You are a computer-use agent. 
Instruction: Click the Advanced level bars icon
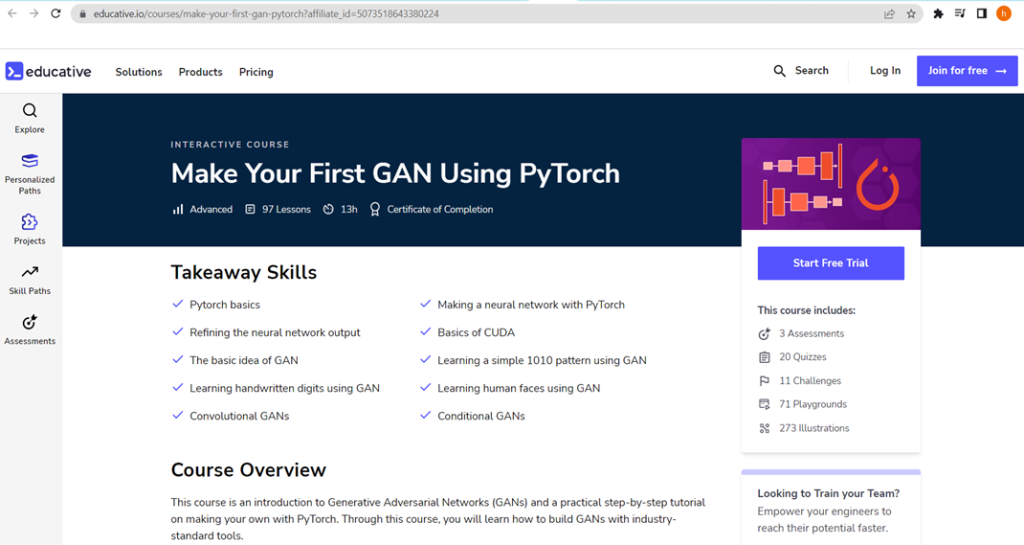pos(178,210)
